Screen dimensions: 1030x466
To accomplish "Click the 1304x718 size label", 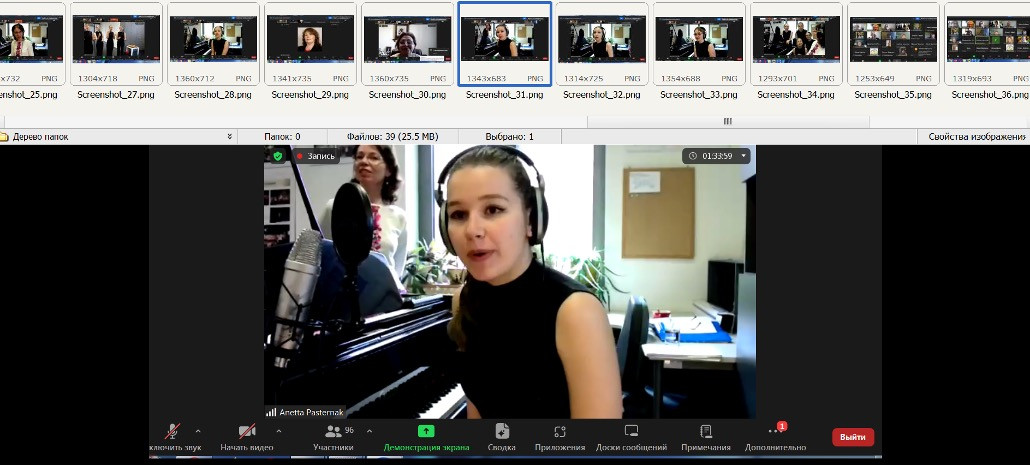I will pos(97,78).
